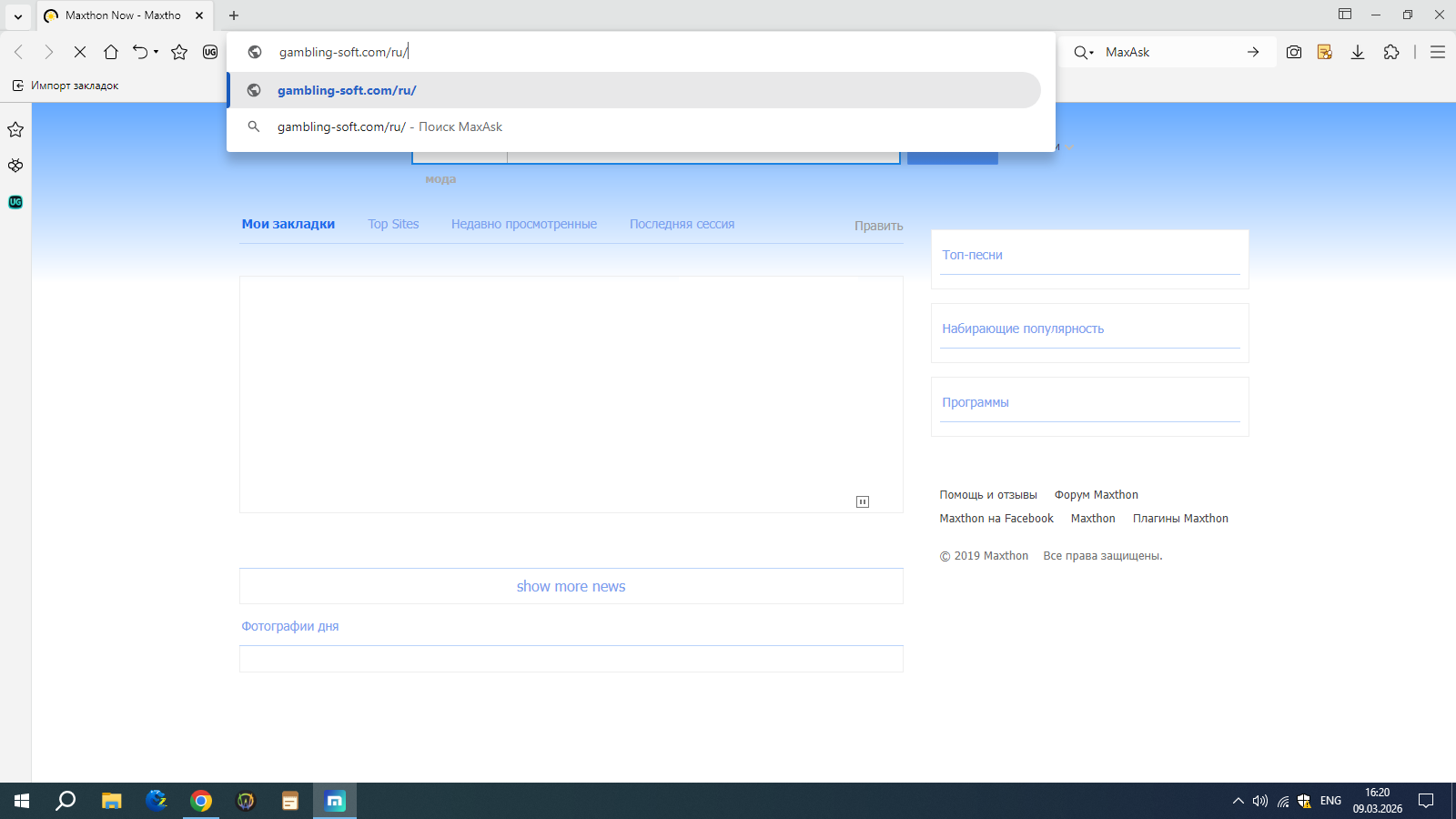Select the Maxthon Now tab
The image size is (1456, 819).
(x=124, y=15)
